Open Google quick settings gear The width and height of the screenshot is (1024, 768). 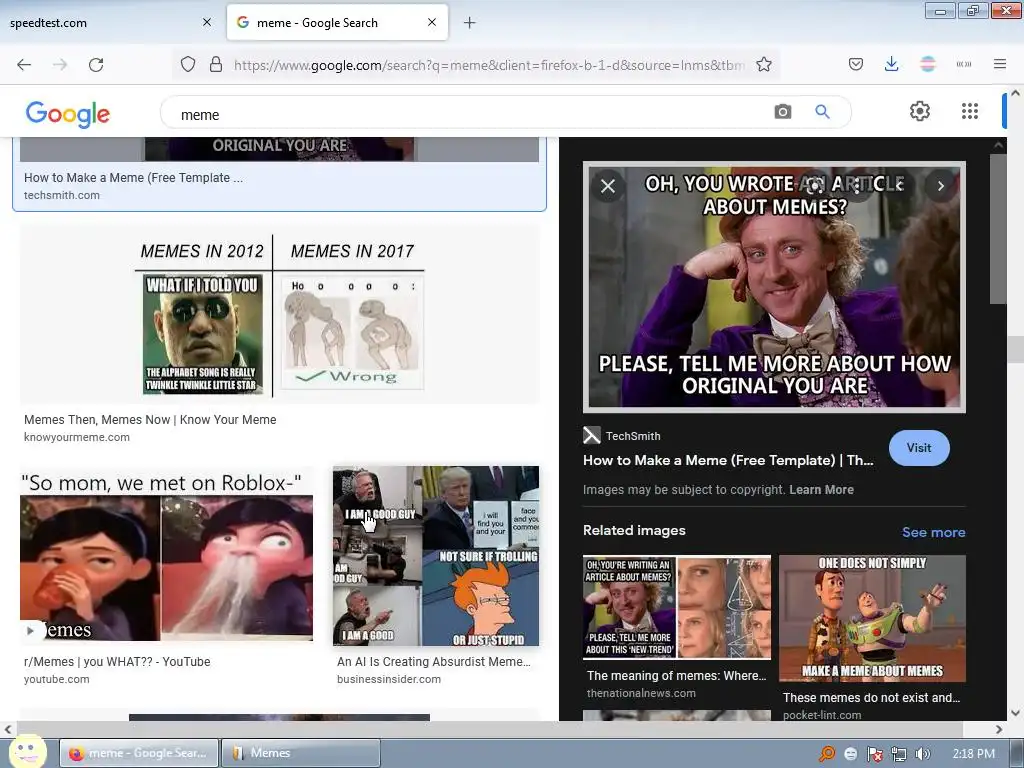[920, 111]
